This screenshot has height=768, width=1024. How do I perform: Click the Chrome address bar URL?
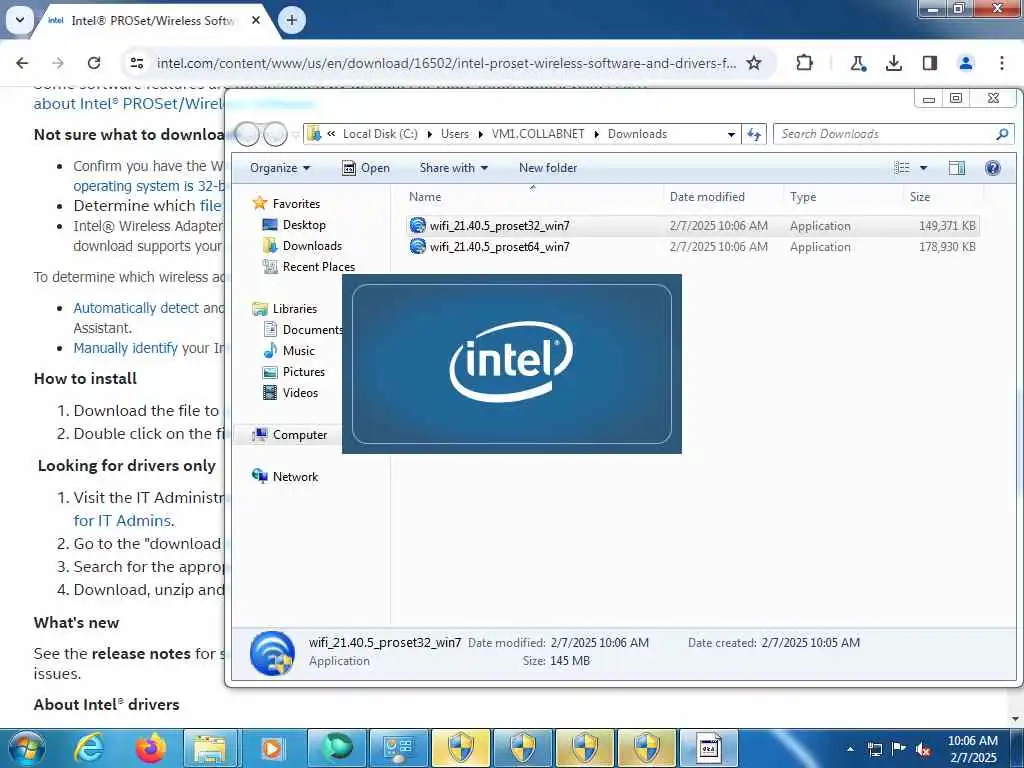[446, 63]
